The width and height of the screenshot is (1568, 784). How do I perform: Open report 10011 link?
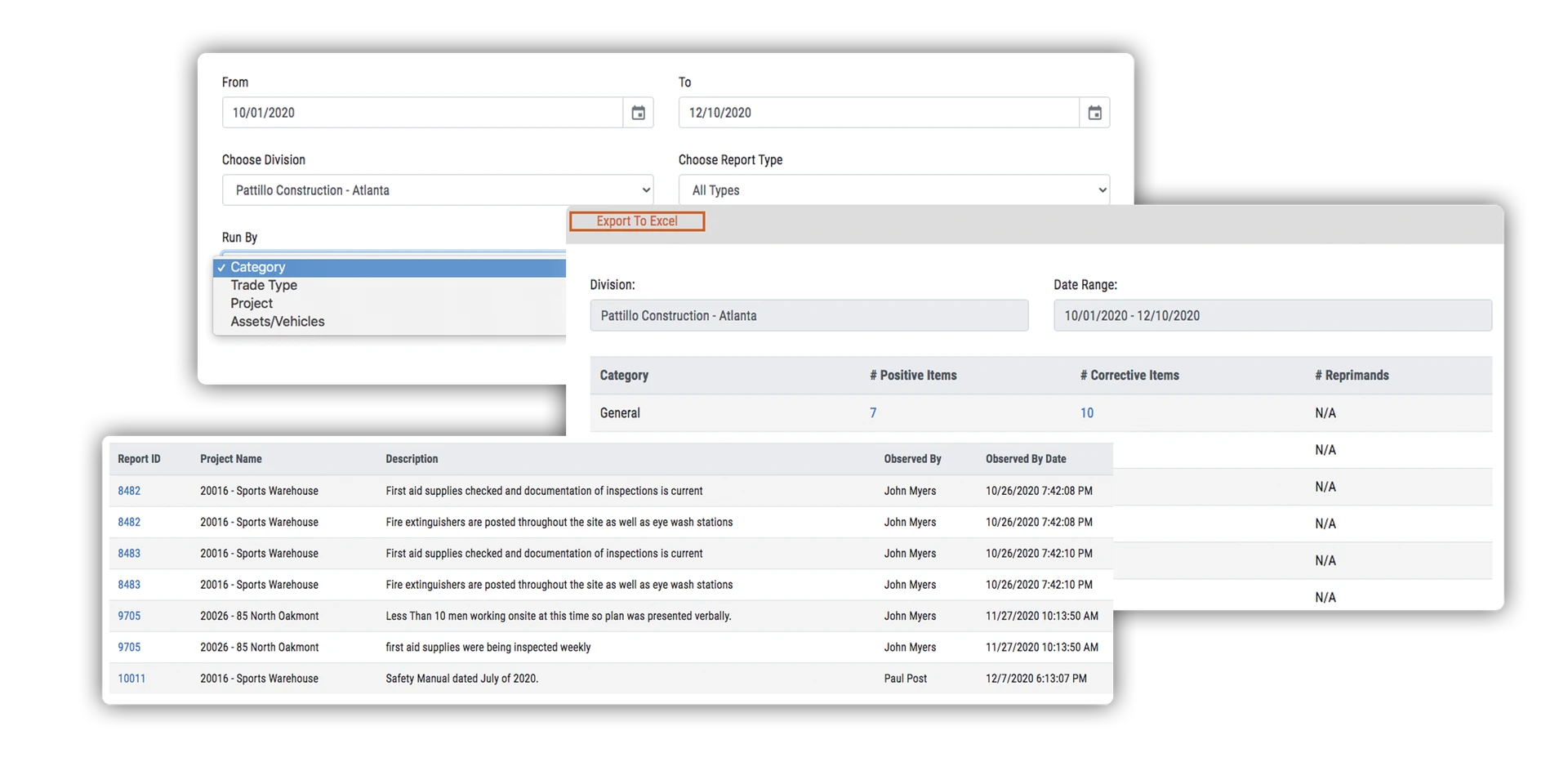pos(131,679)
